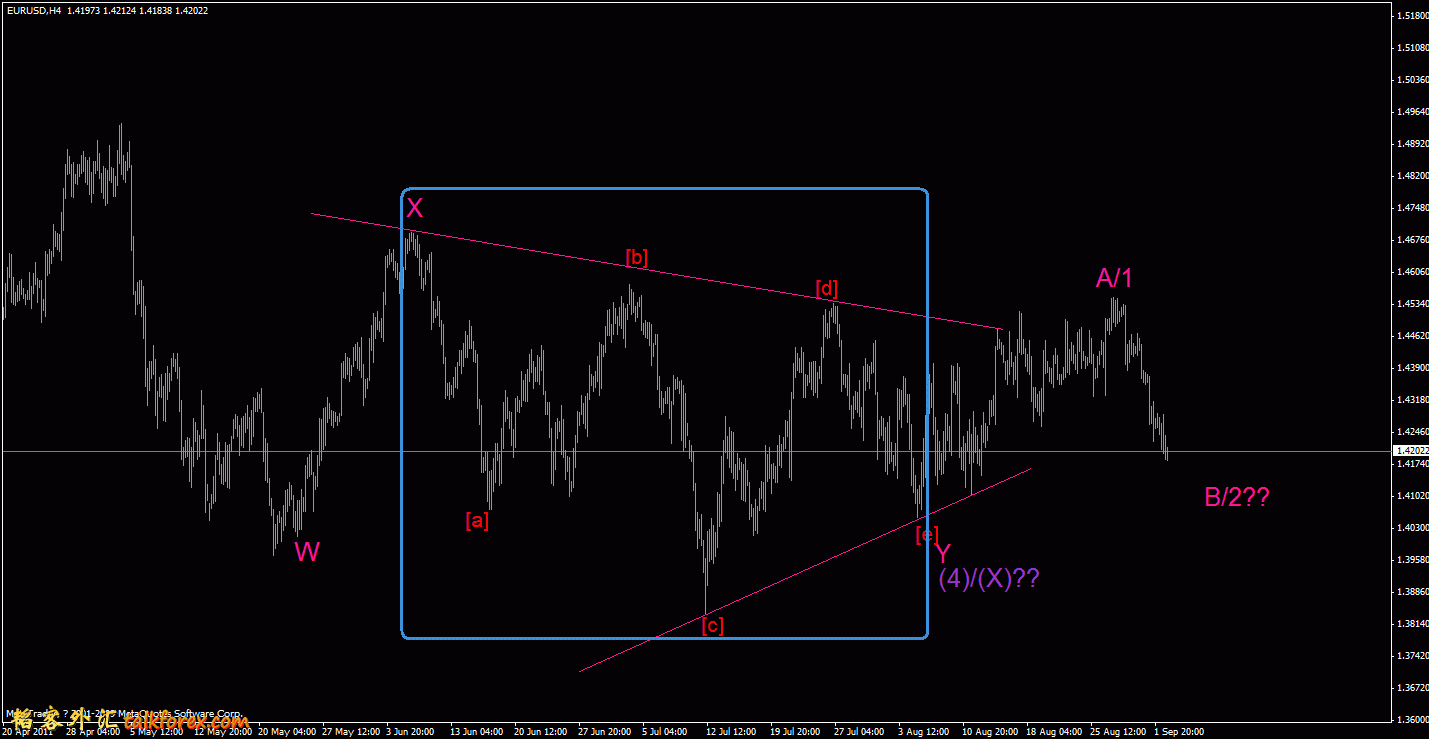Click the "20 May 04:00" time label
1429x739 pixels.
pyautogui.click(x=286, y=731)
